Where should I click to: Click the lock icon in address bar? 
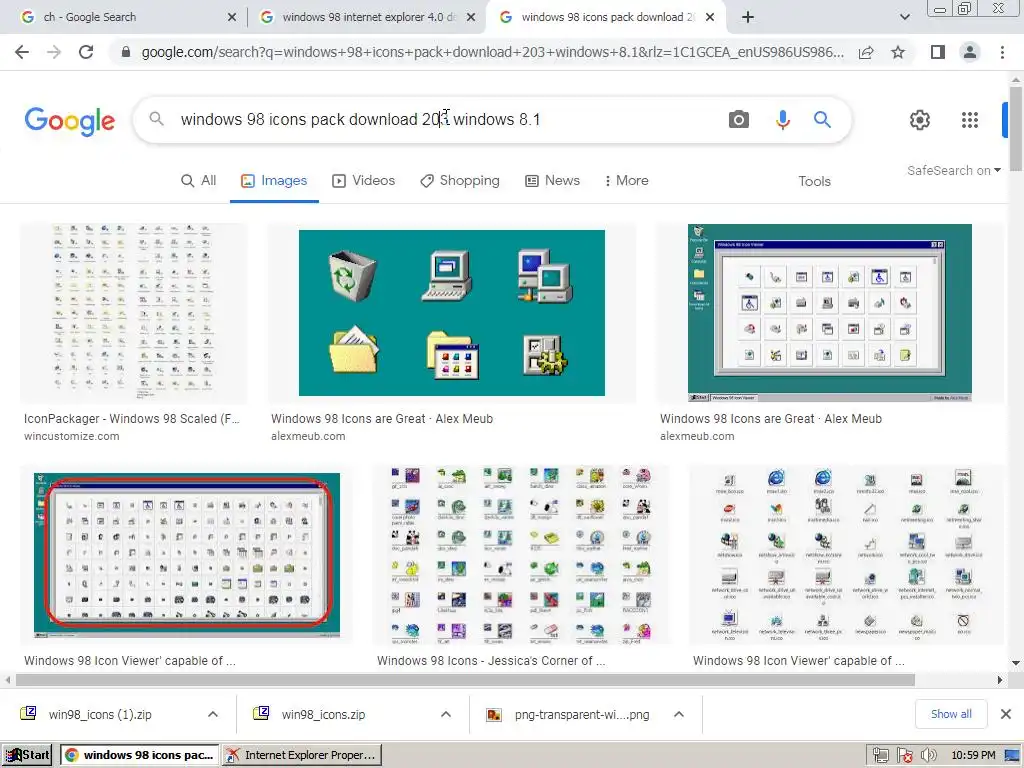pyautogui.click(x=126, y=52)
